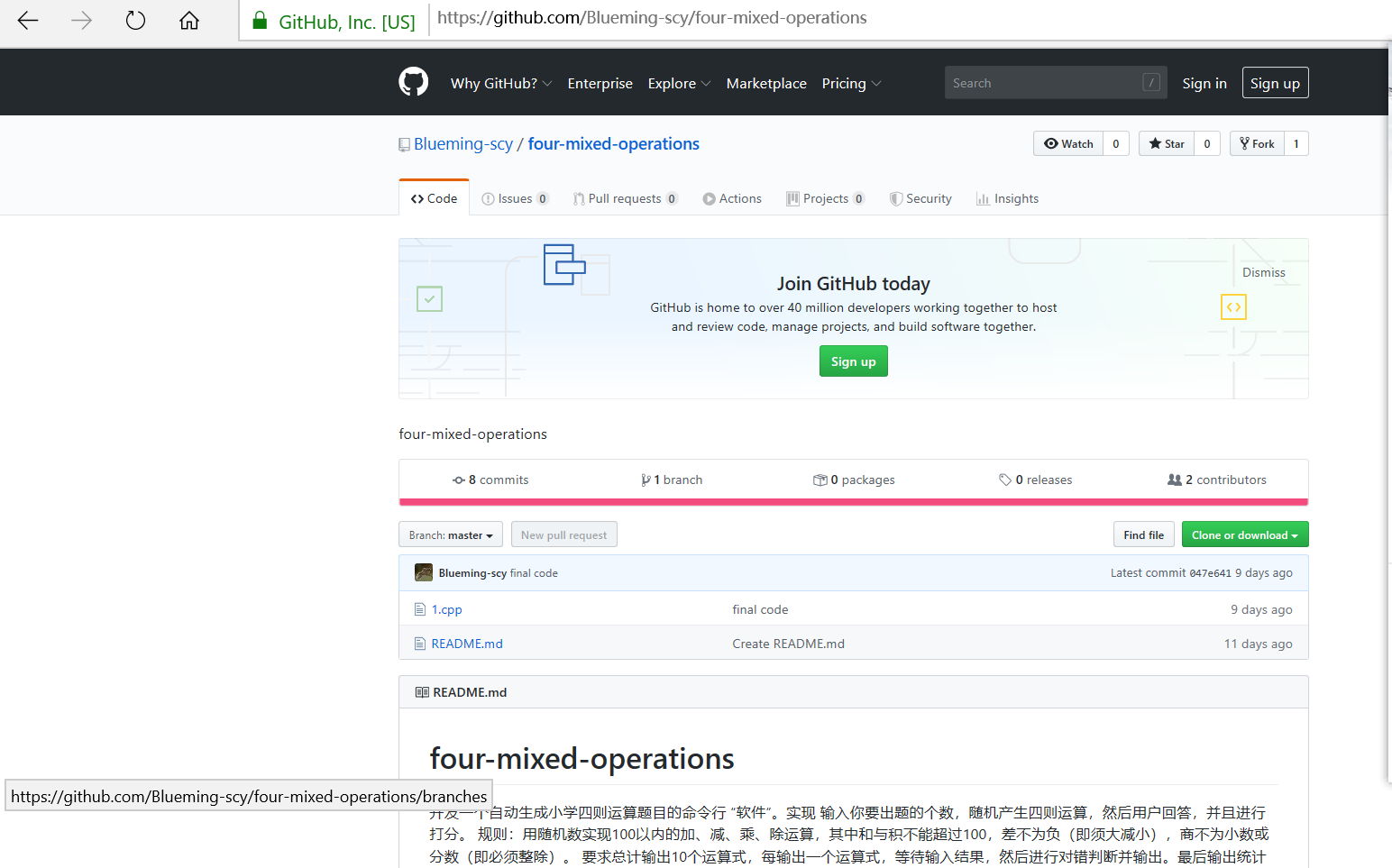This screenshot has width=1392, height=868.
Task: Click the book icon in README.md header
Action: point(422,692)
